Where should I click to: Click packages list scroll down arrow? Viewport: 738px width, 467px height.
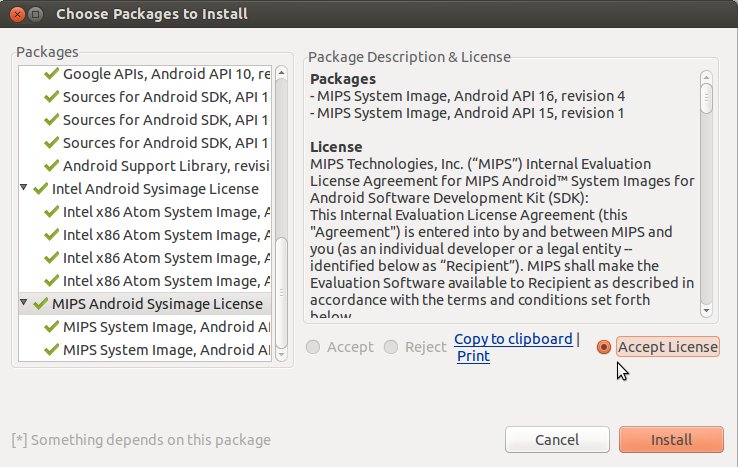point(281,354)
